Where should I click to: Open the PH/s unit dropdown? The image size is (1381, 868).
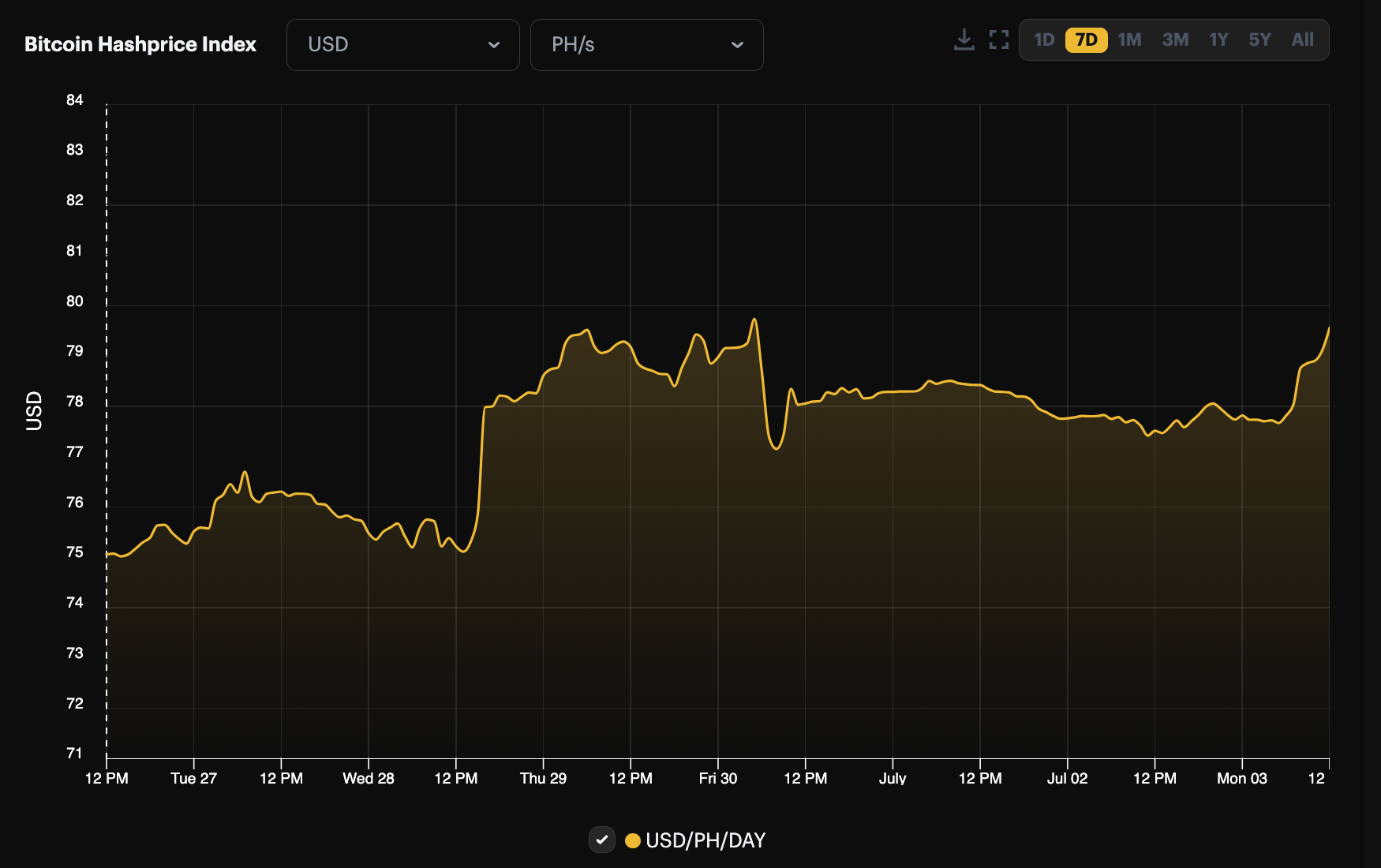[647, 45]
